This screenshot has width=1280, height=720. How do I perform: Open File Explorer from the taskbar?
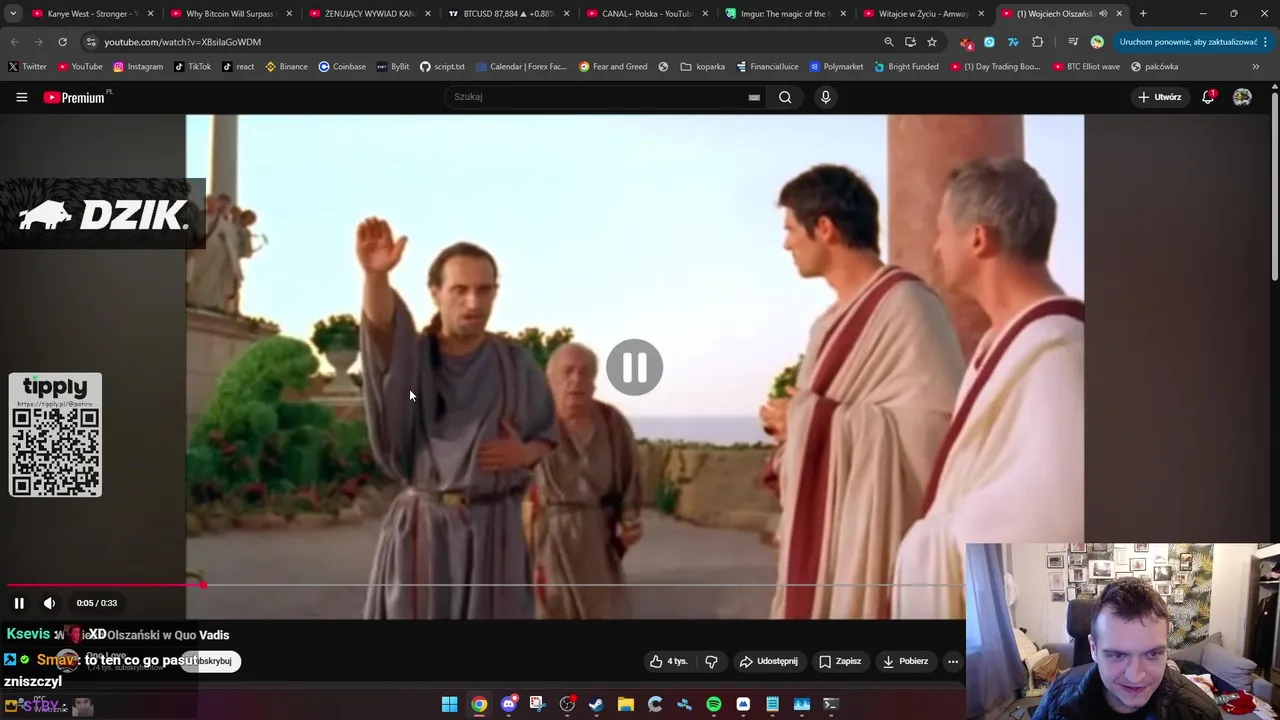point(625,705)
